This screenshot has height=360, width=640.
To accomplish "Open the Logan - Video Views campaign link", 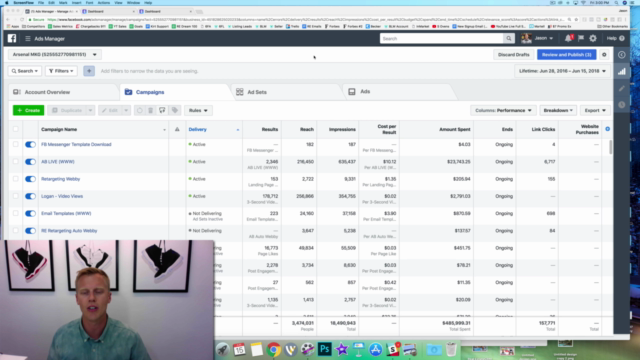I will [62, 196].
